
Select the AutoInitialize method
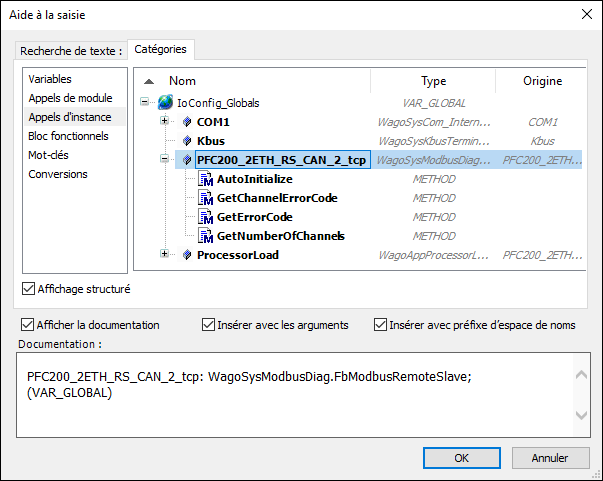[255, 179]
